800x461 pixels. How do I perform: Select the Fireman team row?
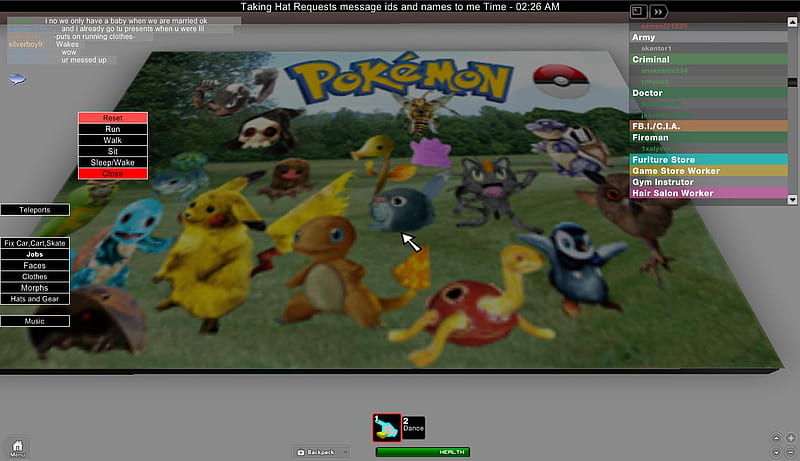click(x=708, y=138)
